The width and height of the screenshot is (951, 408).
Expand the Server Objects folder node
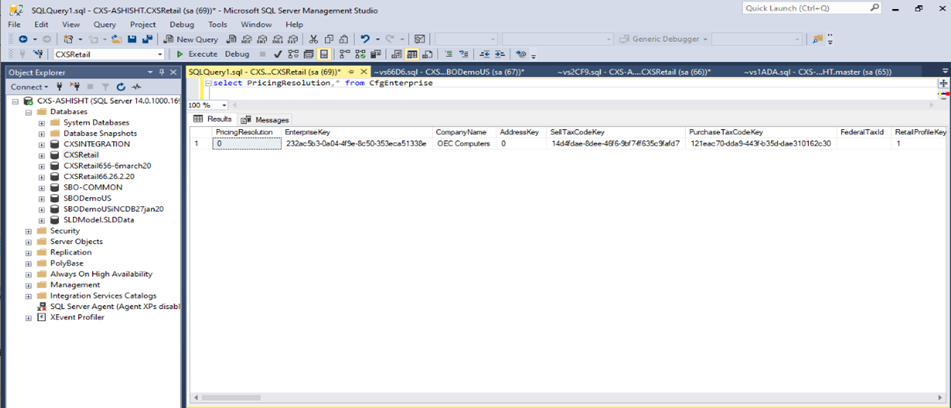[x=29, y=242]
